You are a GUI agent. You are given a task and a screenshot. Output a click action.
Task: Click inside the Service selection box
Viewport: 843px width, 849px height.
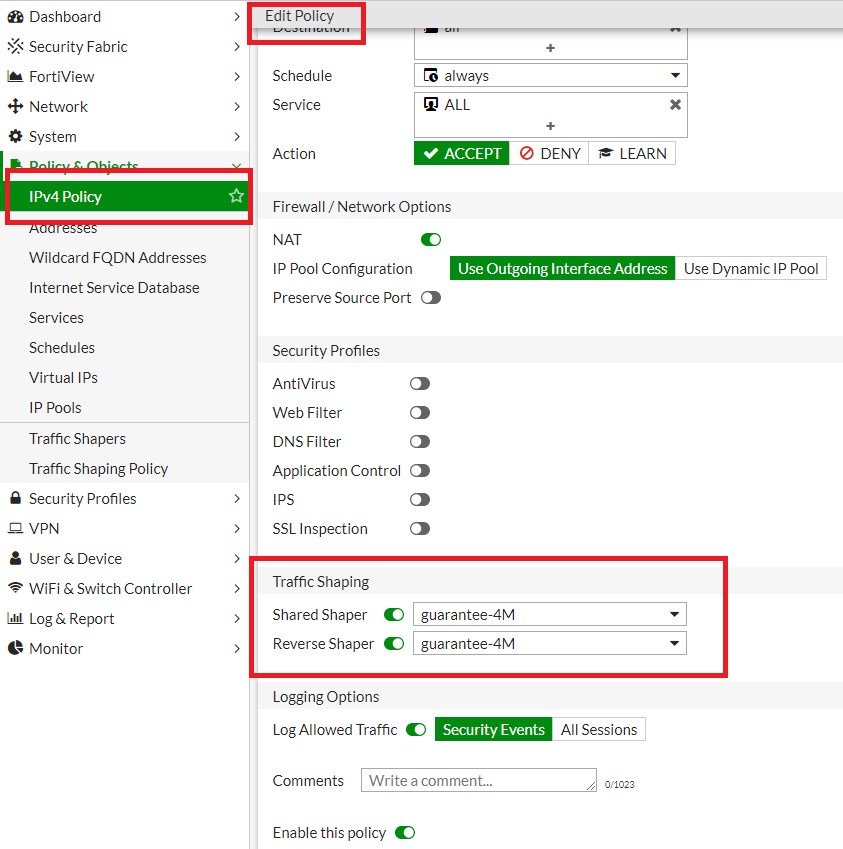coord(551,115)
